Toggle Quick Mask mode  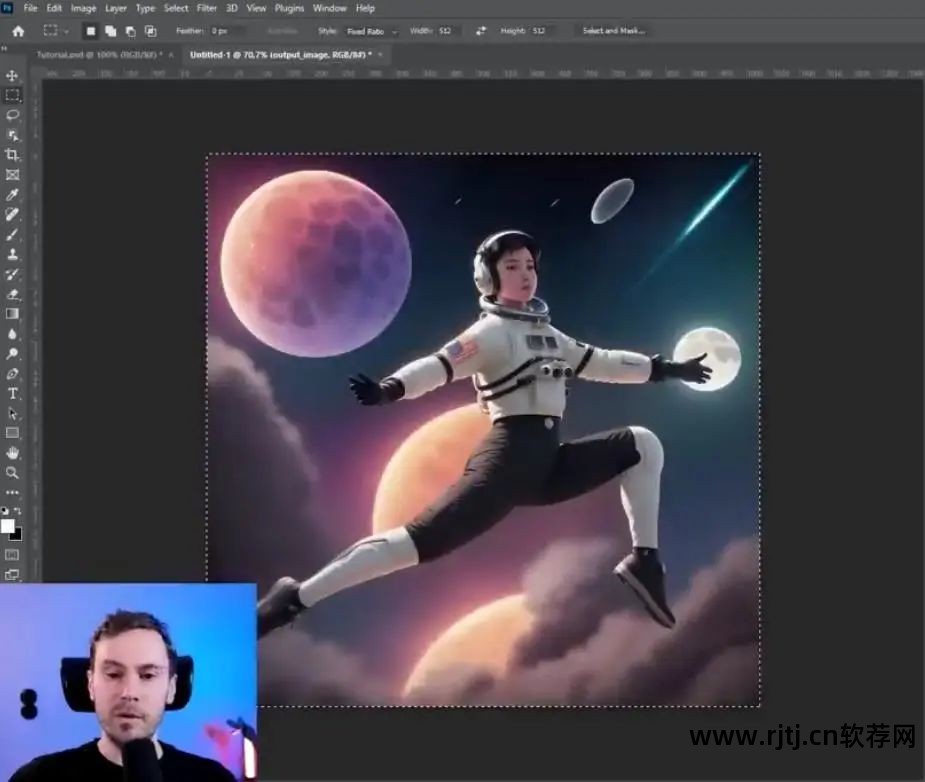click(12, 554)
